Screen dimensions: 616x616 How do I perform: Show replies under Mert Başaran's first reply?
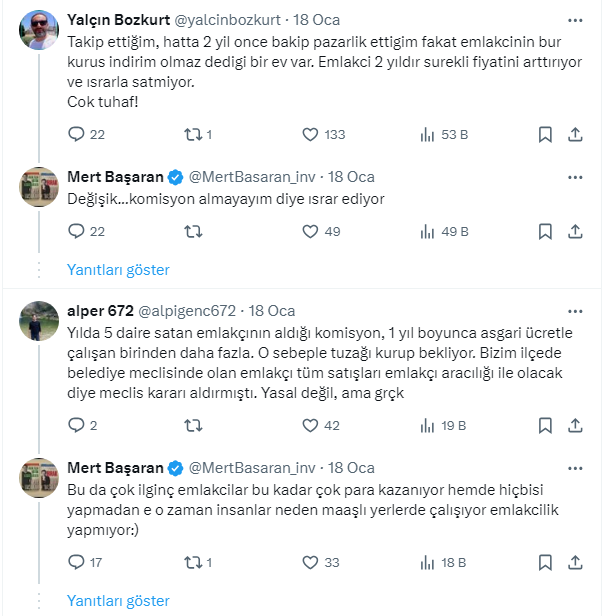click(x=118, y=270)
